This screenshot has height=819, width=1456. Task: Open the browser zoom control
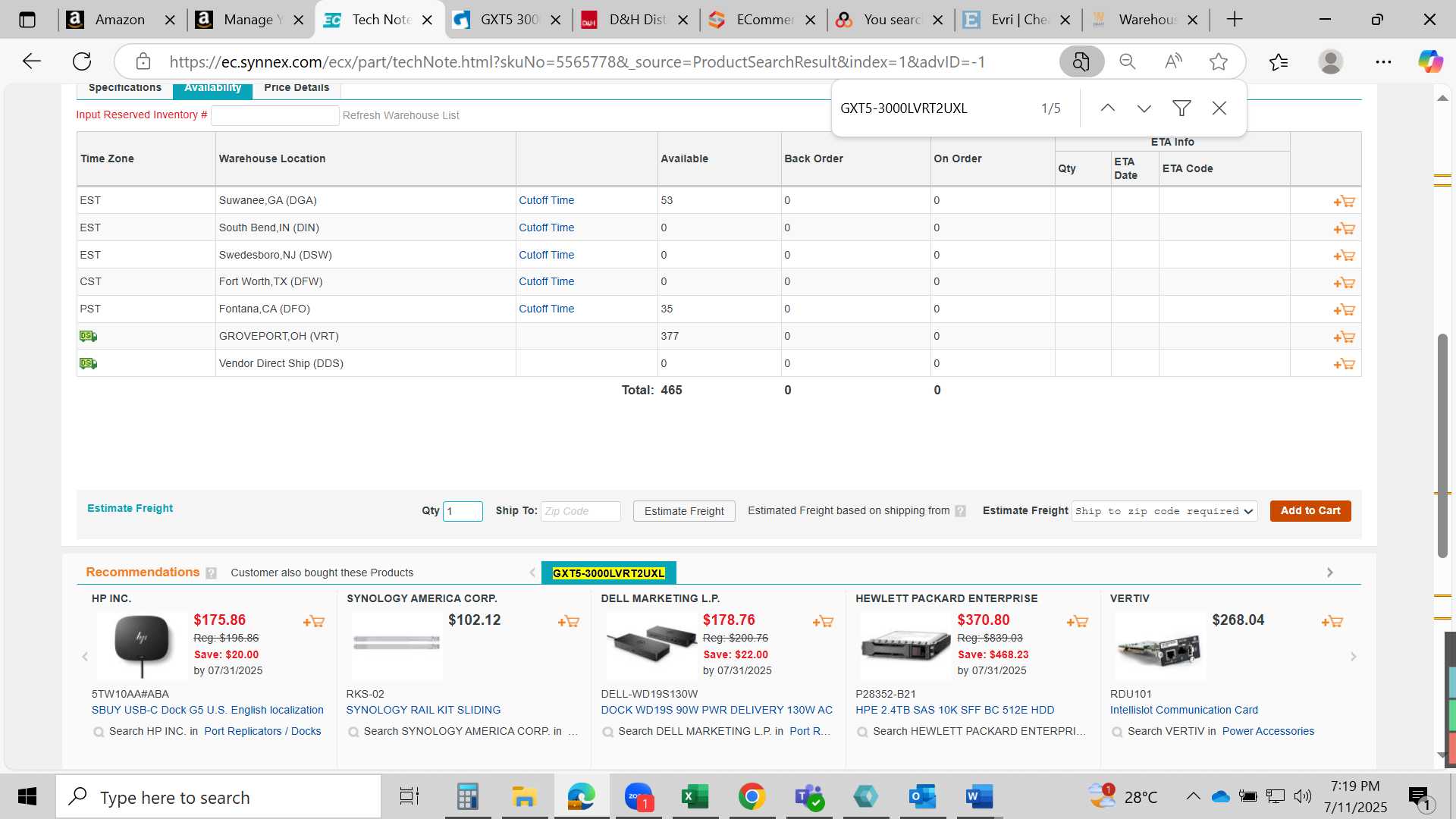pos(1128,61)
